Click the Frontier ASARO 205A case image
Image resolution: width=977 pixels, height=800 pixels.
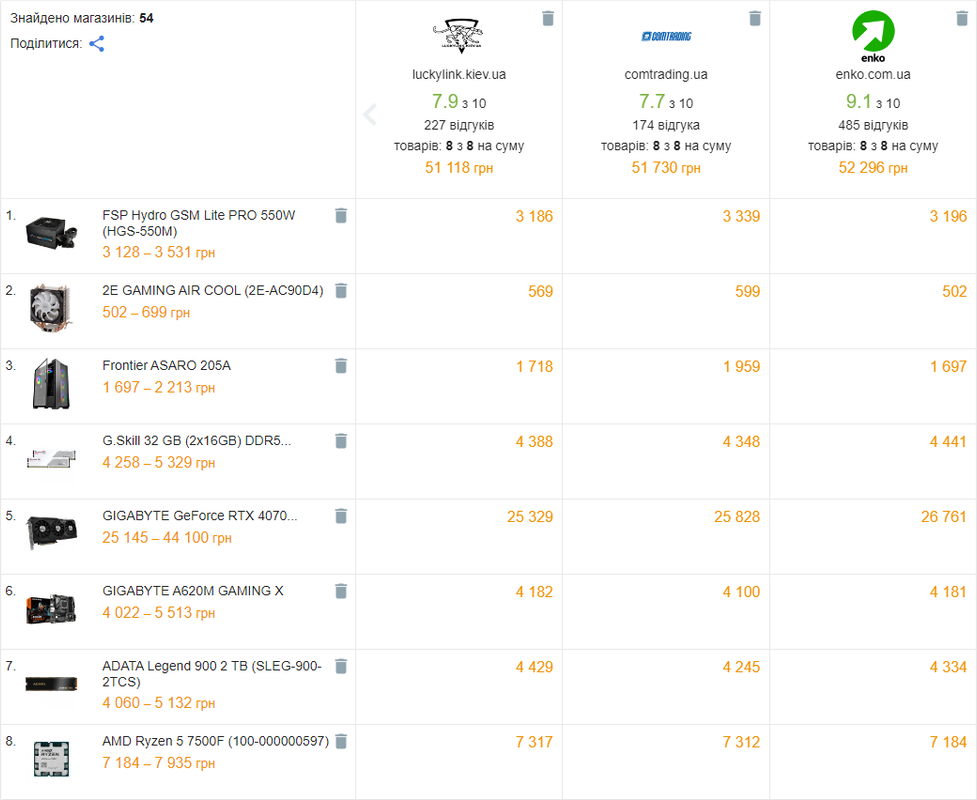click(x=51, y=384)
